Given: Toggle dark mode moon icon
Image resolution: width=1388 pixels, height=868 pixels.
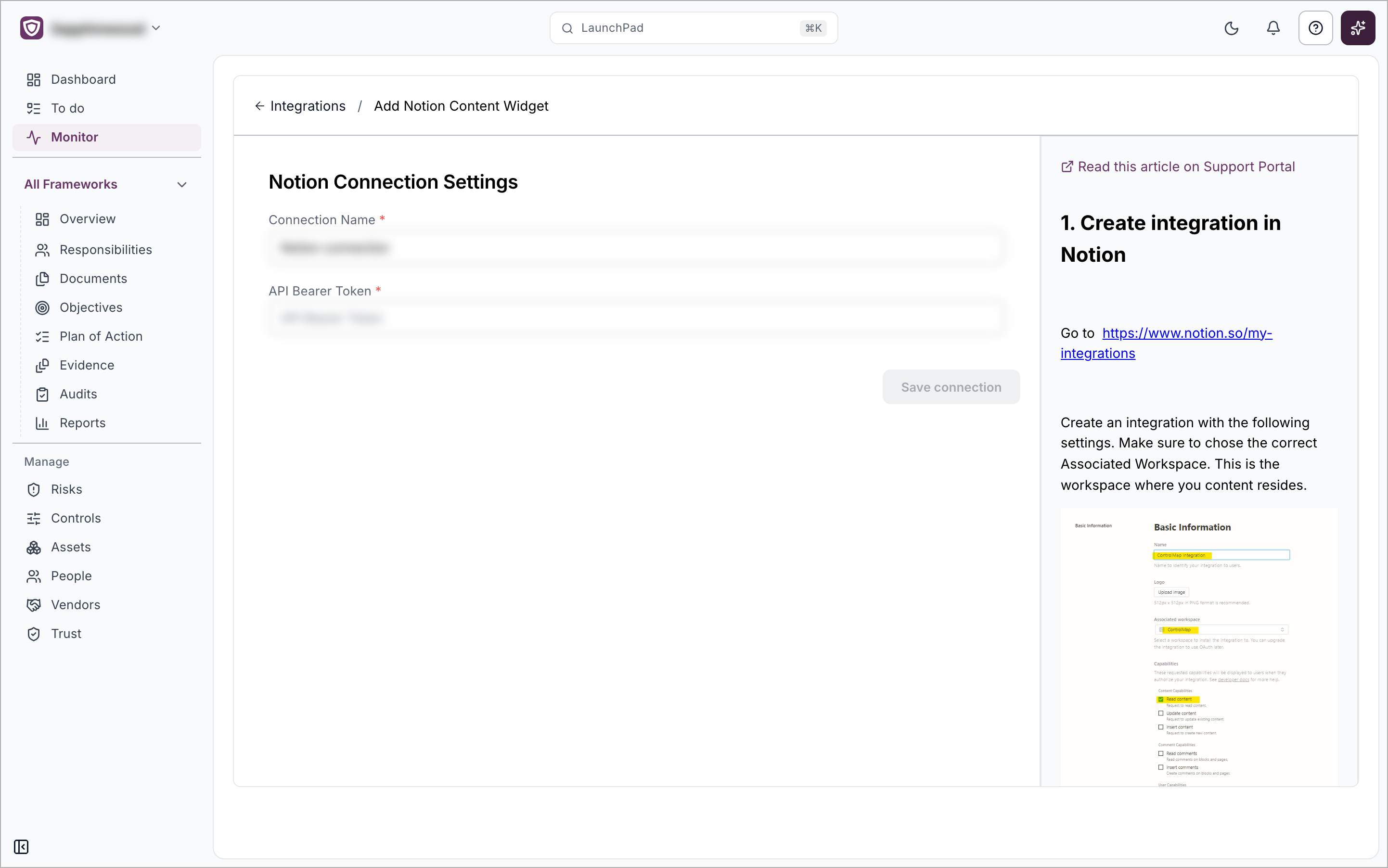Looking at the screenshot, I should [x=1231, y=28].
